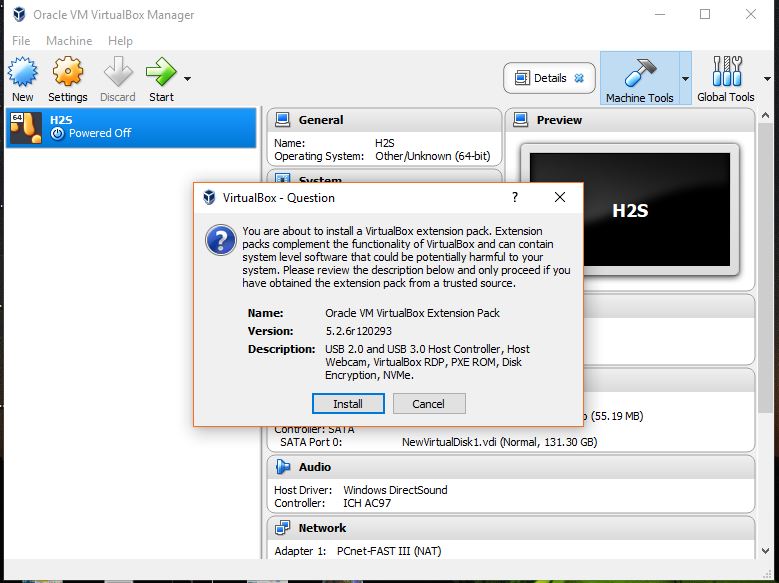The image size is (779, 583).
Task: Click the dialog question mark help button
Action: [515, 197]
